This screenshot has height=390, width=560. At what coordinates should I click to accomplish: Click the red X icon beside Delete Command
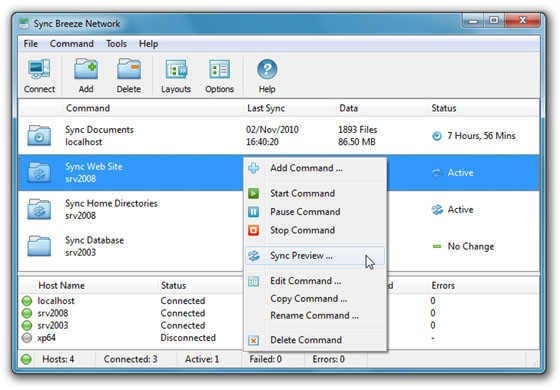[253, 340]
